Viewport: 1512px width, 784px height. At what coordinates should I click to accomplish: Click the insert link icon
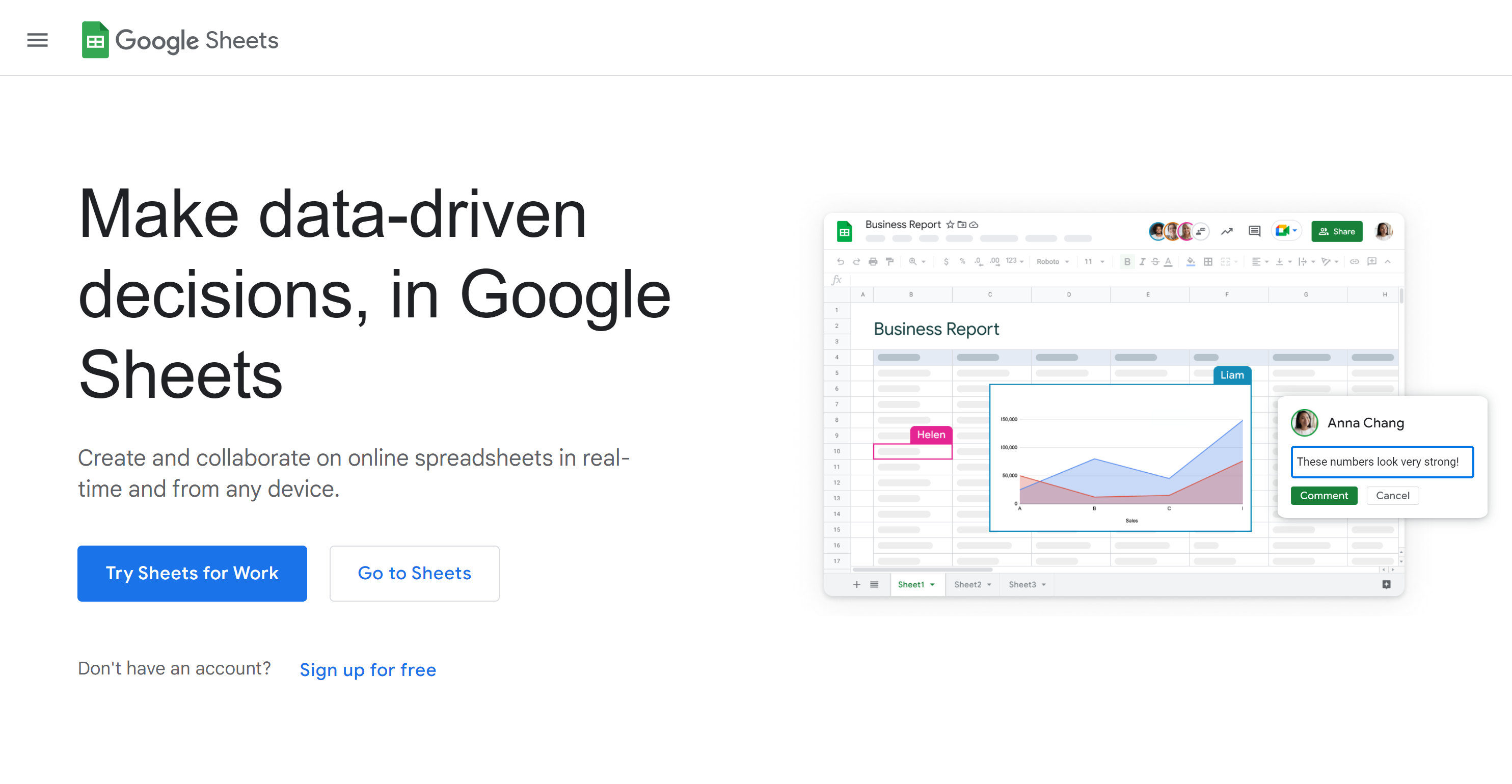(x=1354, y=262)
